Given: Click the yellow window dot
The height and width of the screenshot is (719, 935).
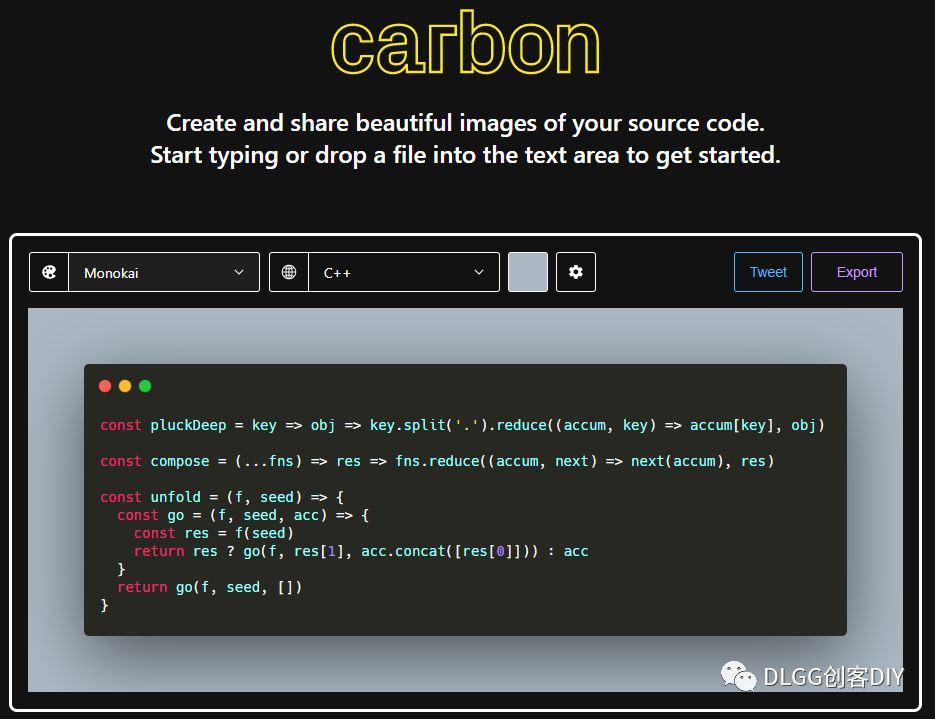Looking at the screenshot, I should tap(125, 386).
